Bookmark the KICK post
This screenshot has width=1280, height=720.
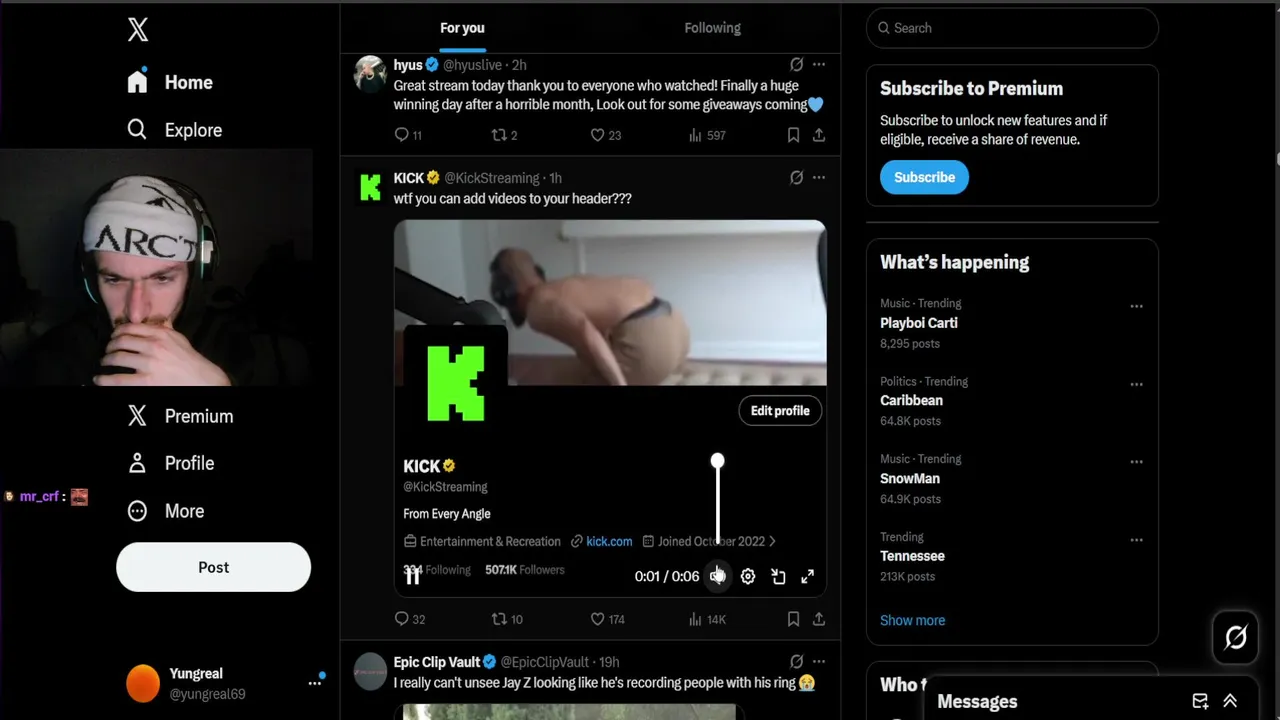(x=793, y=619)
